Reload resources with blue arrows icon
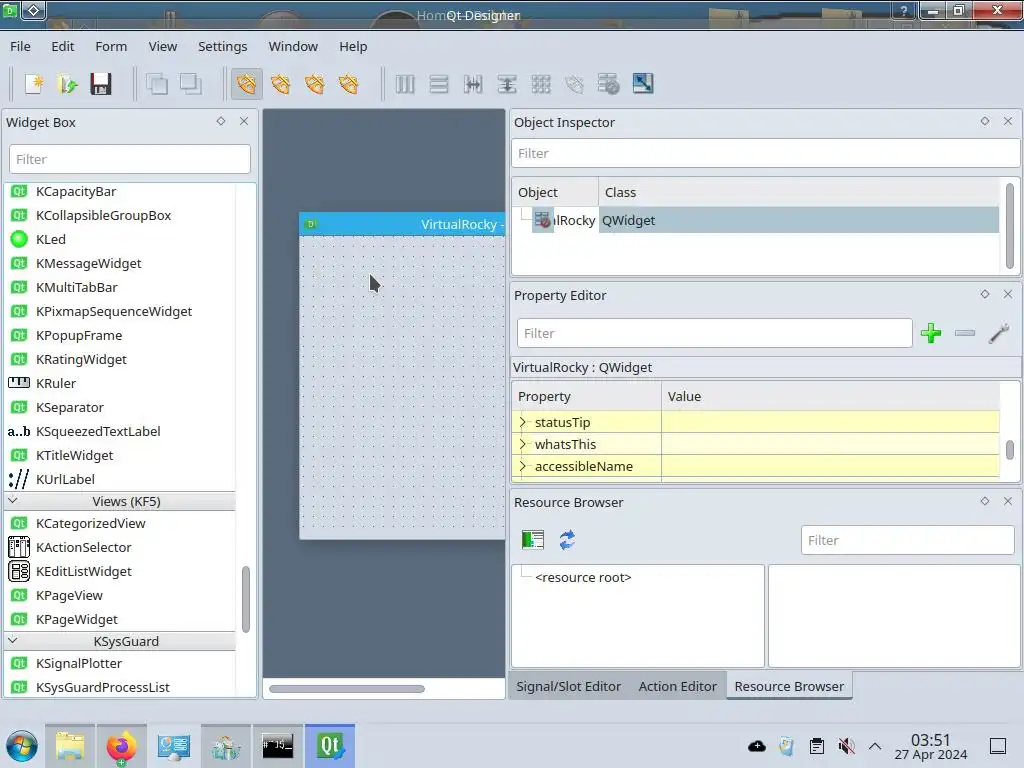 [x=567, y=540]
